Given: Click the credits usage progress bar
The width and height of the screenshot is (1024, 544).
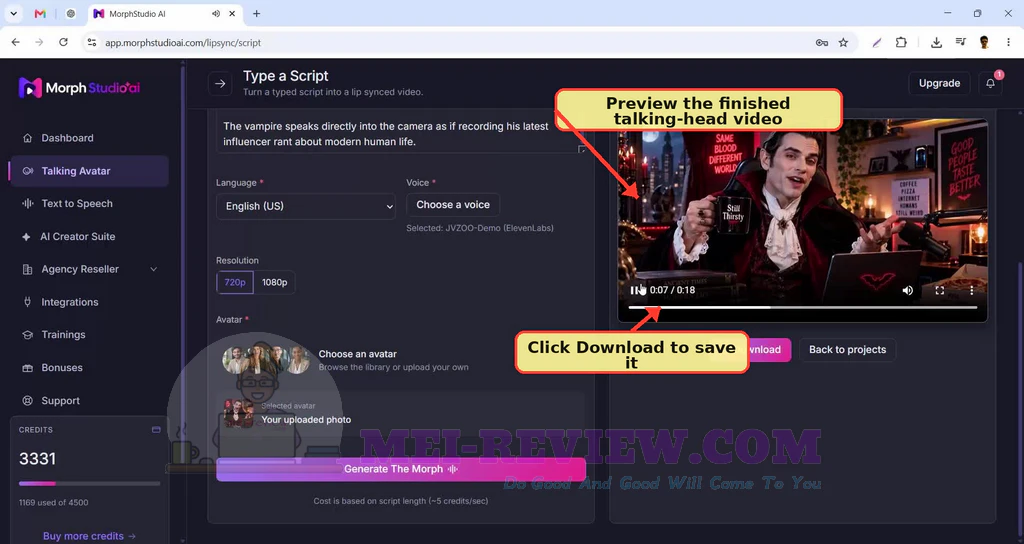Looking at the screenshot, I should 89,484.
